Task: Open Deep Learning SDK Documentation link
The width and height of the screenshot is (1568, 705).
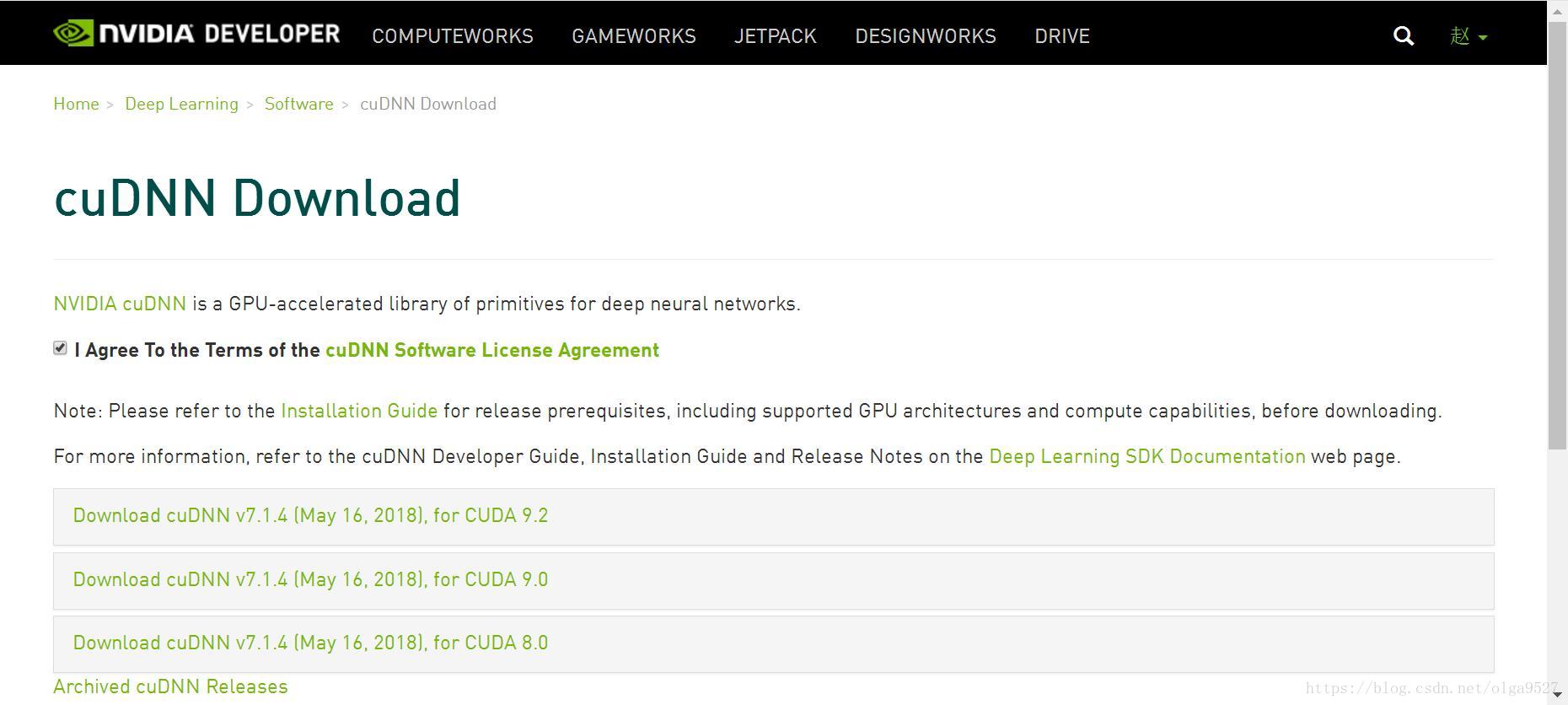Action: click(x=1147, y=456)
